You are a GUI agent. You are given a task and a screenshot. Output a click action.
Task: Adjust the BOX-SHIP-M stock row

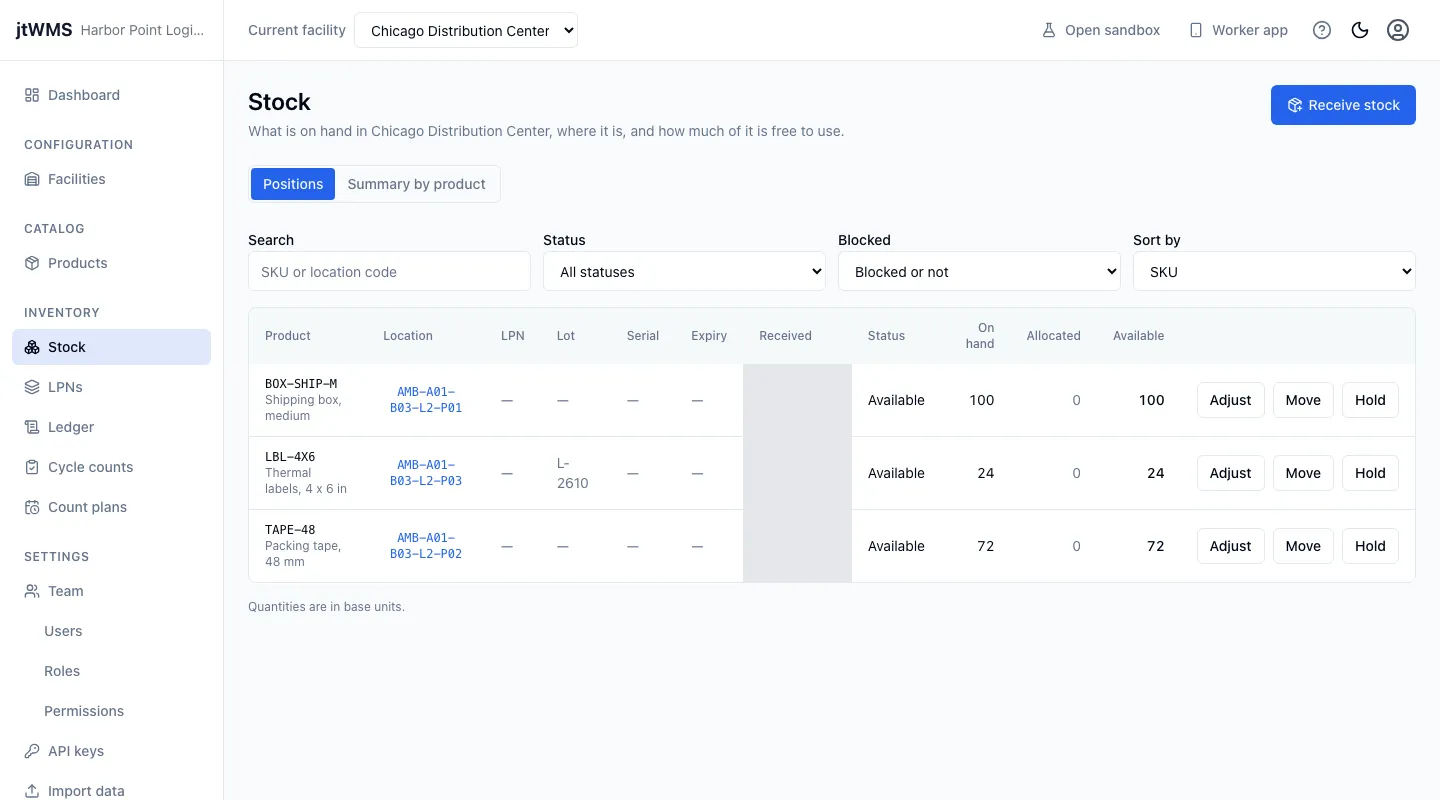(1230, 400)
